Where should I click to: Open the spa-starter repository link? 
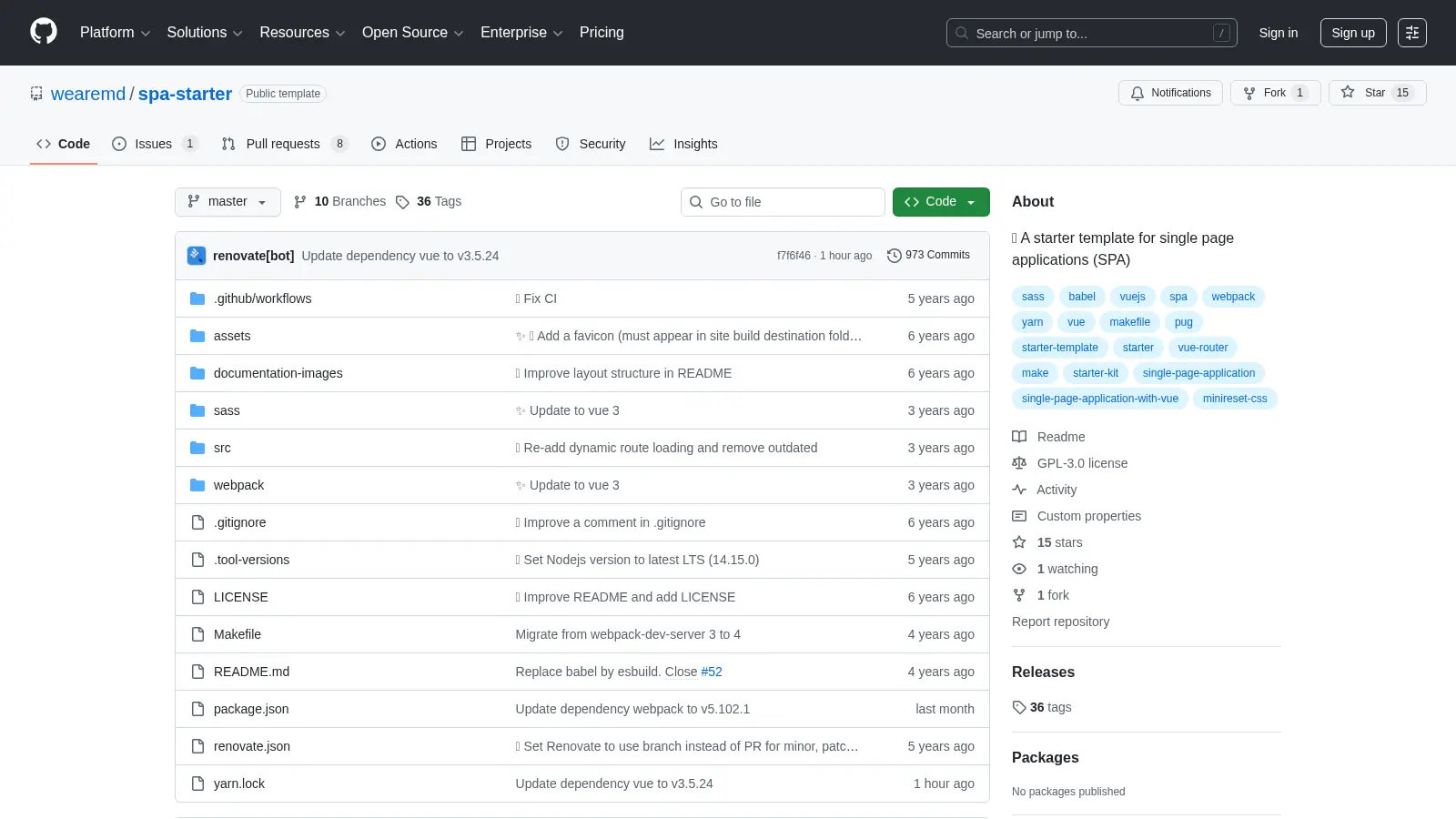tap(185, 94)
